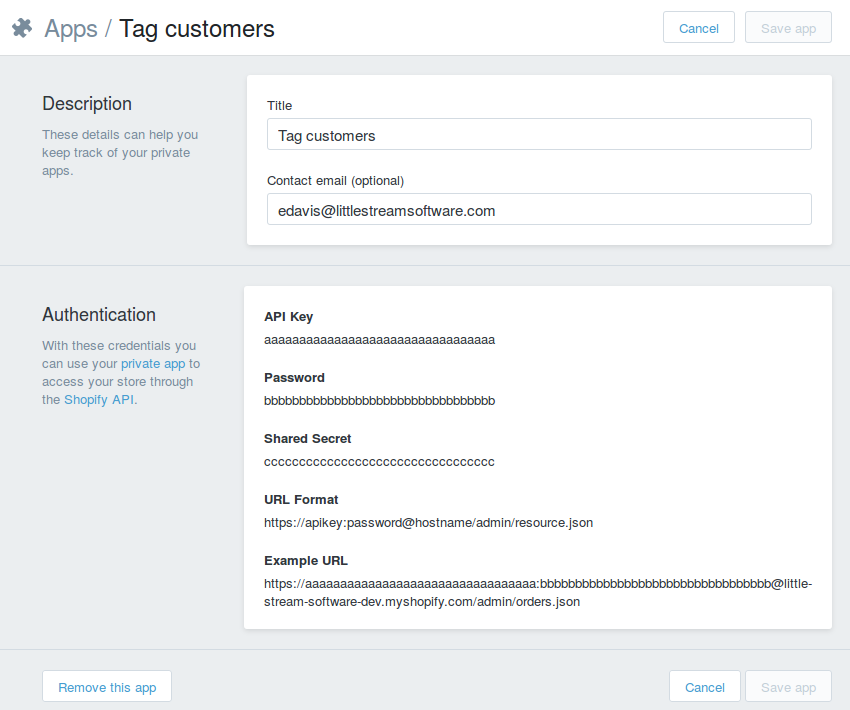
Task: Click the Shared Secret label
Action: tap(307, 438)
